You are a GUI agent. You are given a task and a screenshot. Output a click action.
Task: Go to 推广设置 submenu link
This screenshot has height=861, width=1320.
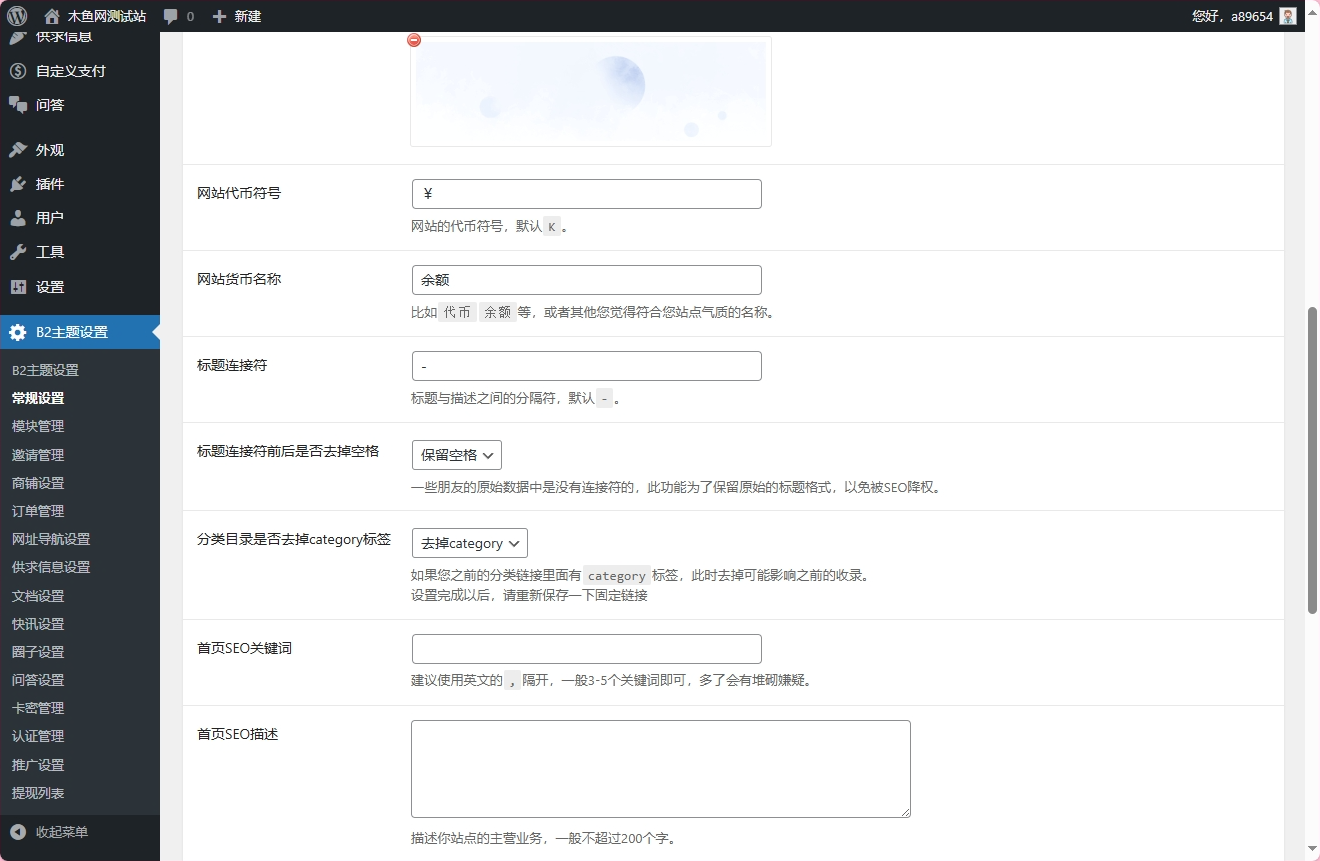[38, 765]
